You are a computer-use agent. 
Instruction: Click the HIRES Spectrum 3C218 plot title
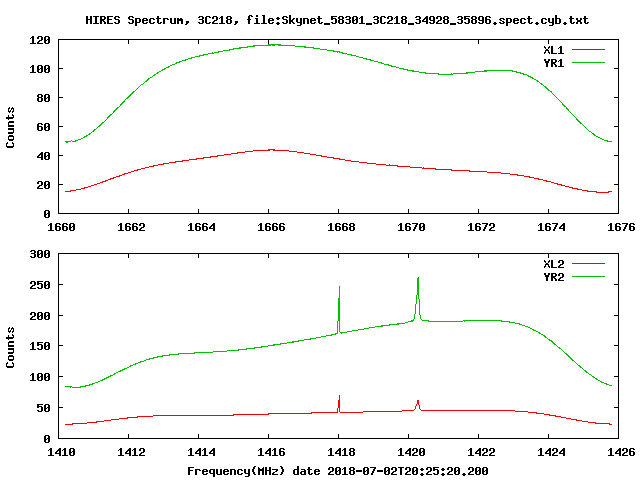337,20
